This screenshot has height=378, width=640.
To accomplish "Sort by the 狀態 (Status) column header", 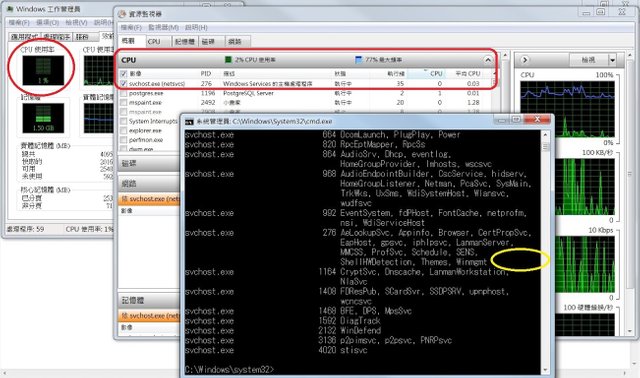I will [x=340, y=73].
